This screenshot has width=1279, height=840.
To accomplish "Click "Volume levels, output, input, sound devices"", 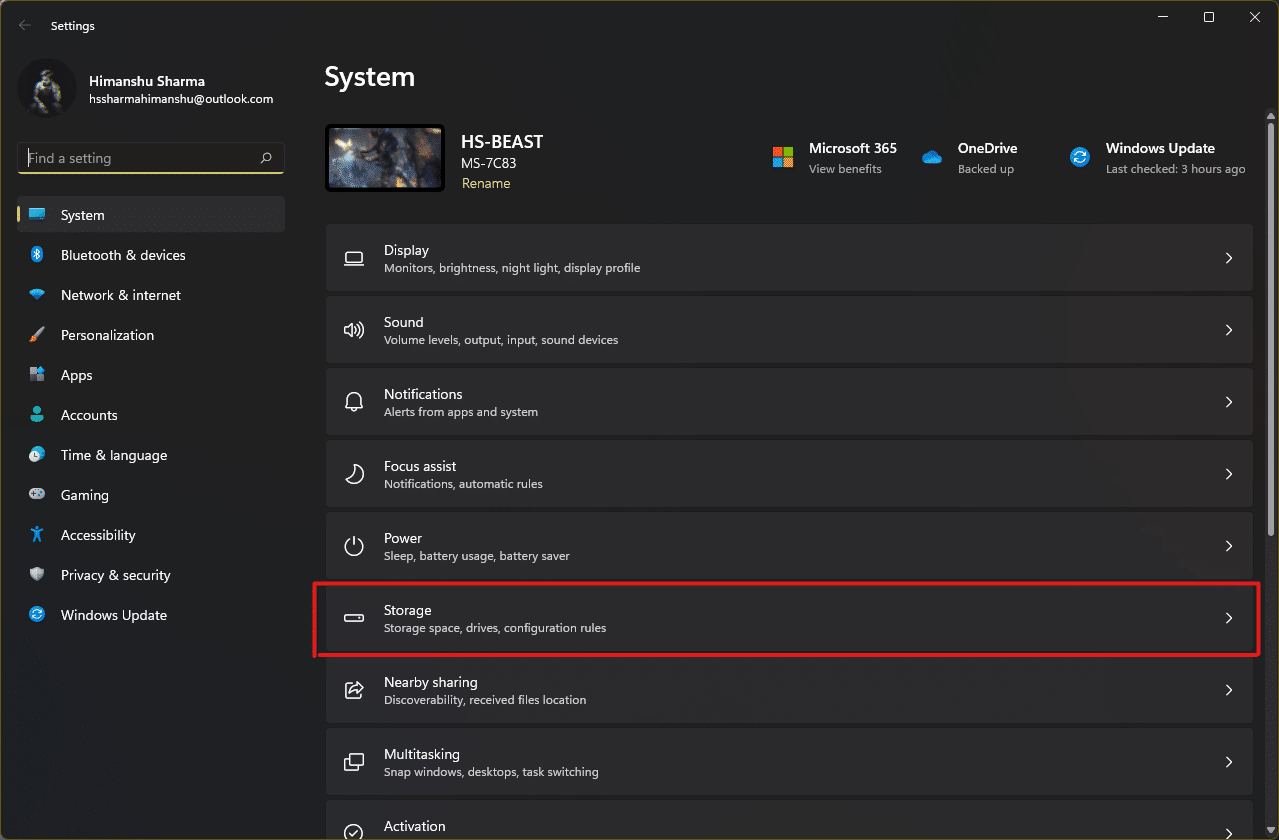I will [501, 340].
